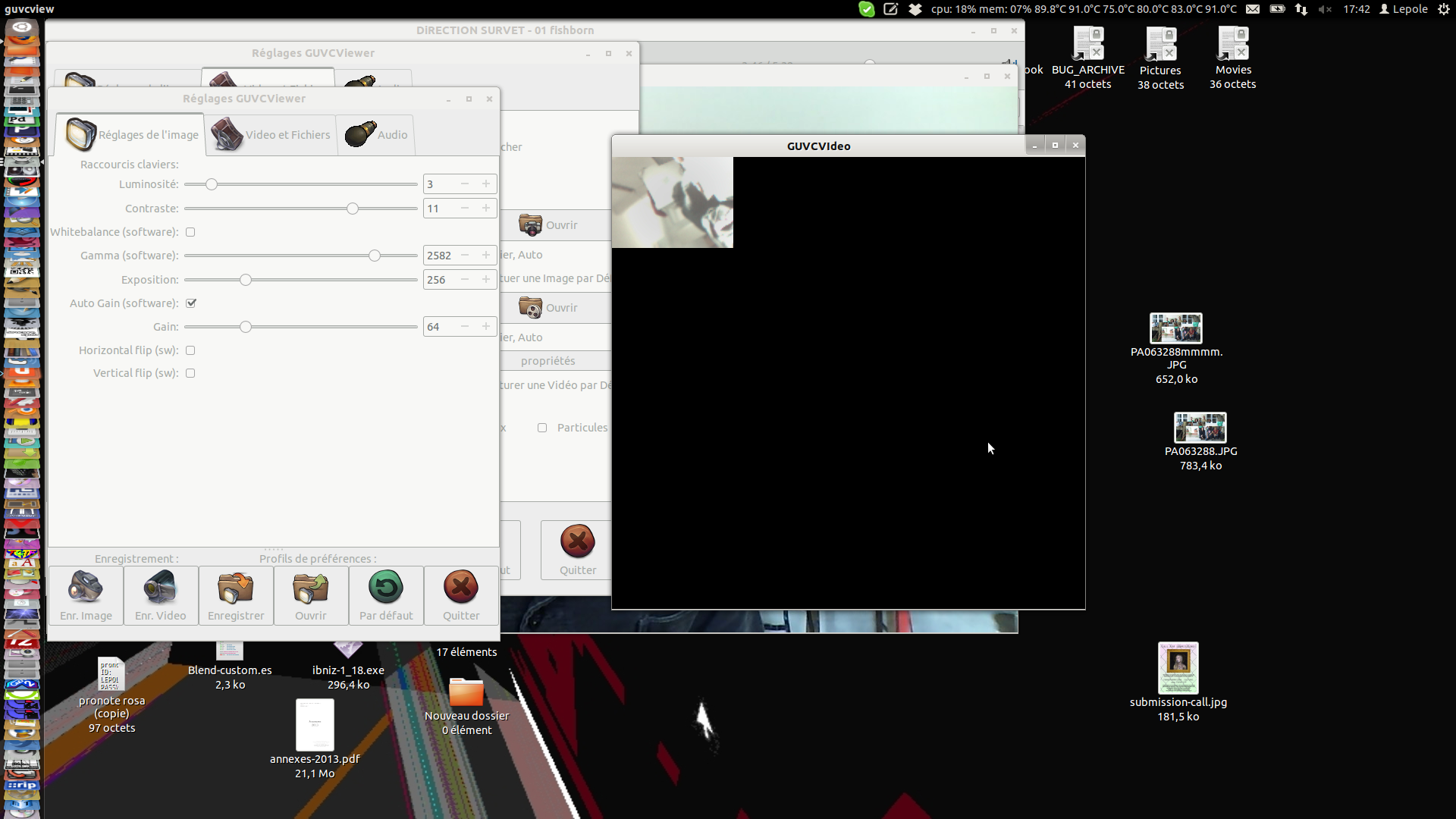Open the Audio tab
The image size is (1456, 819).
click(x=376, y=135)
